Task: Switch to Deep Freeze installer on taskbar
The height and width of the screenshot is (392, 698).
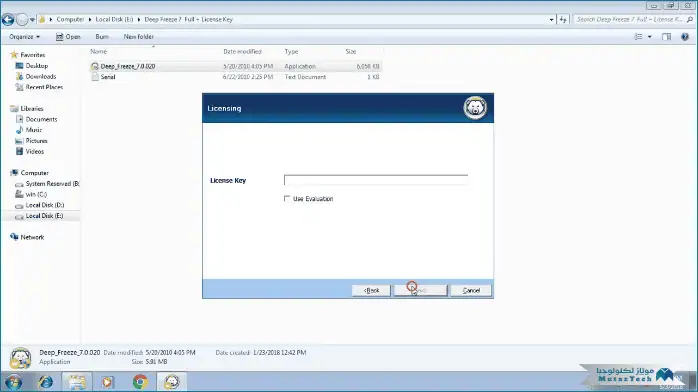Action: (172, 382)
